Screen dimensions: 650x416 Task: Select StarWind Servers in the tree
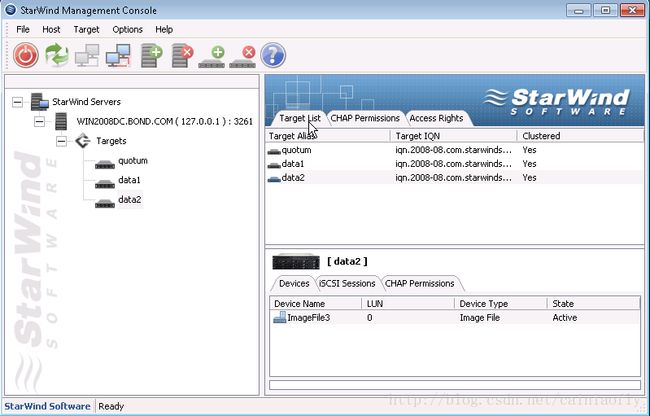click(x=86, y=102)
